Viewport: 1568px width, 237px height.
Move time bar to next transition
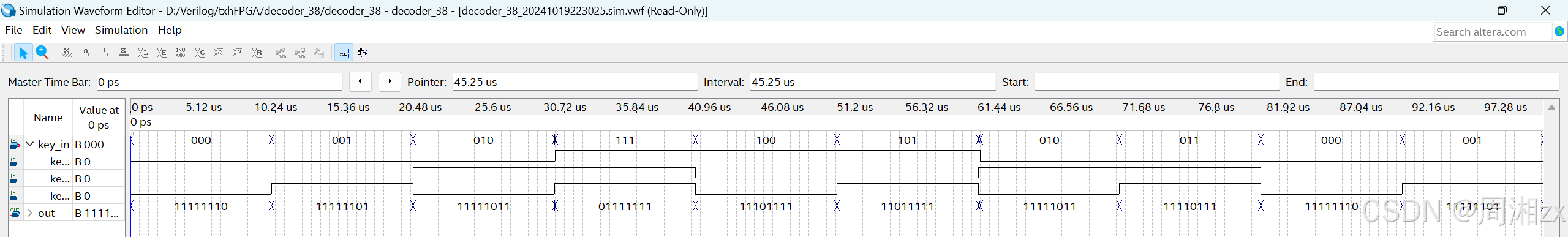pyautogui.click(x=390, y=81)
